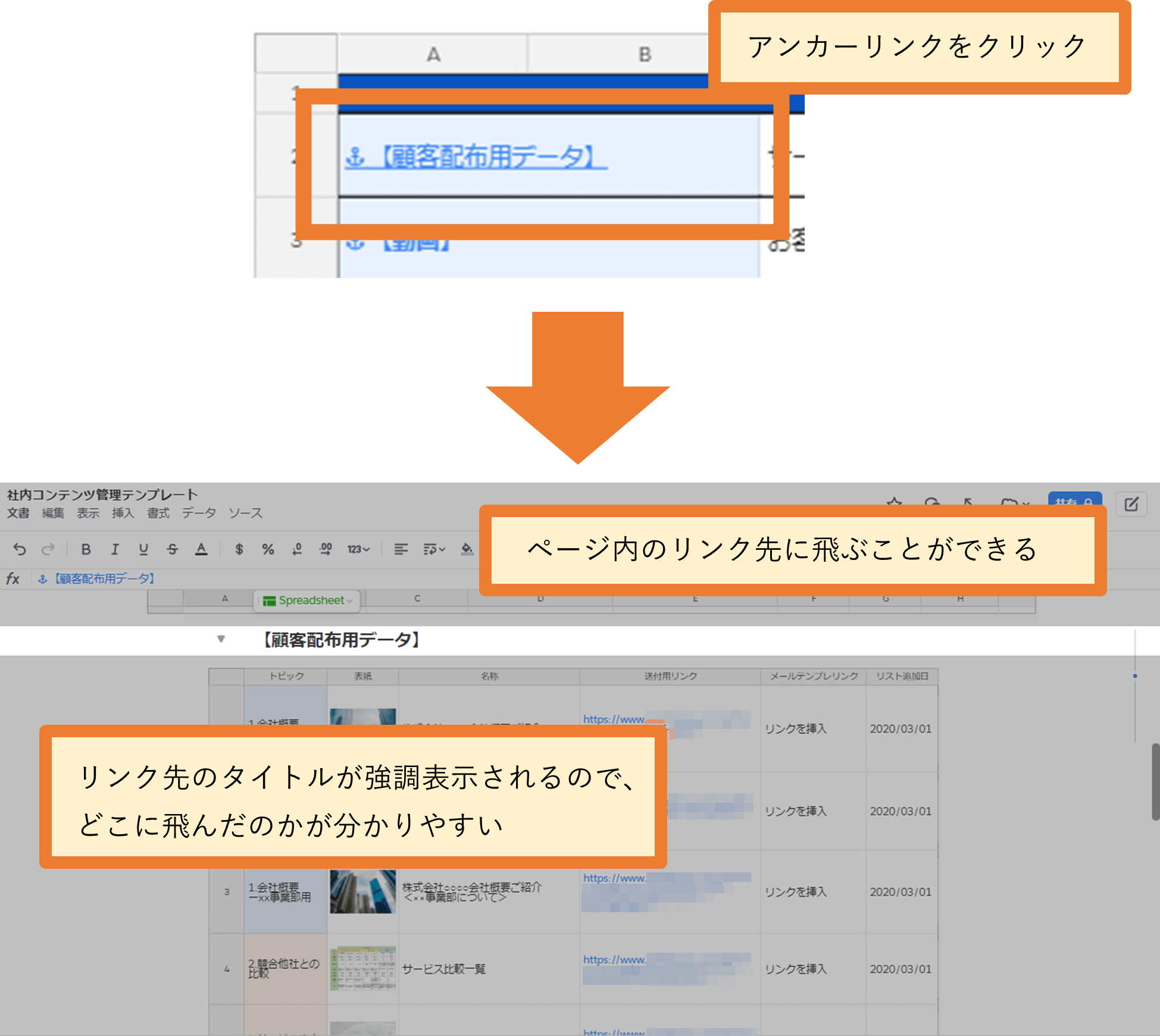Toggle italic formatting
The height and width of the screenshot is (1036, 1160).
[114, 549]
